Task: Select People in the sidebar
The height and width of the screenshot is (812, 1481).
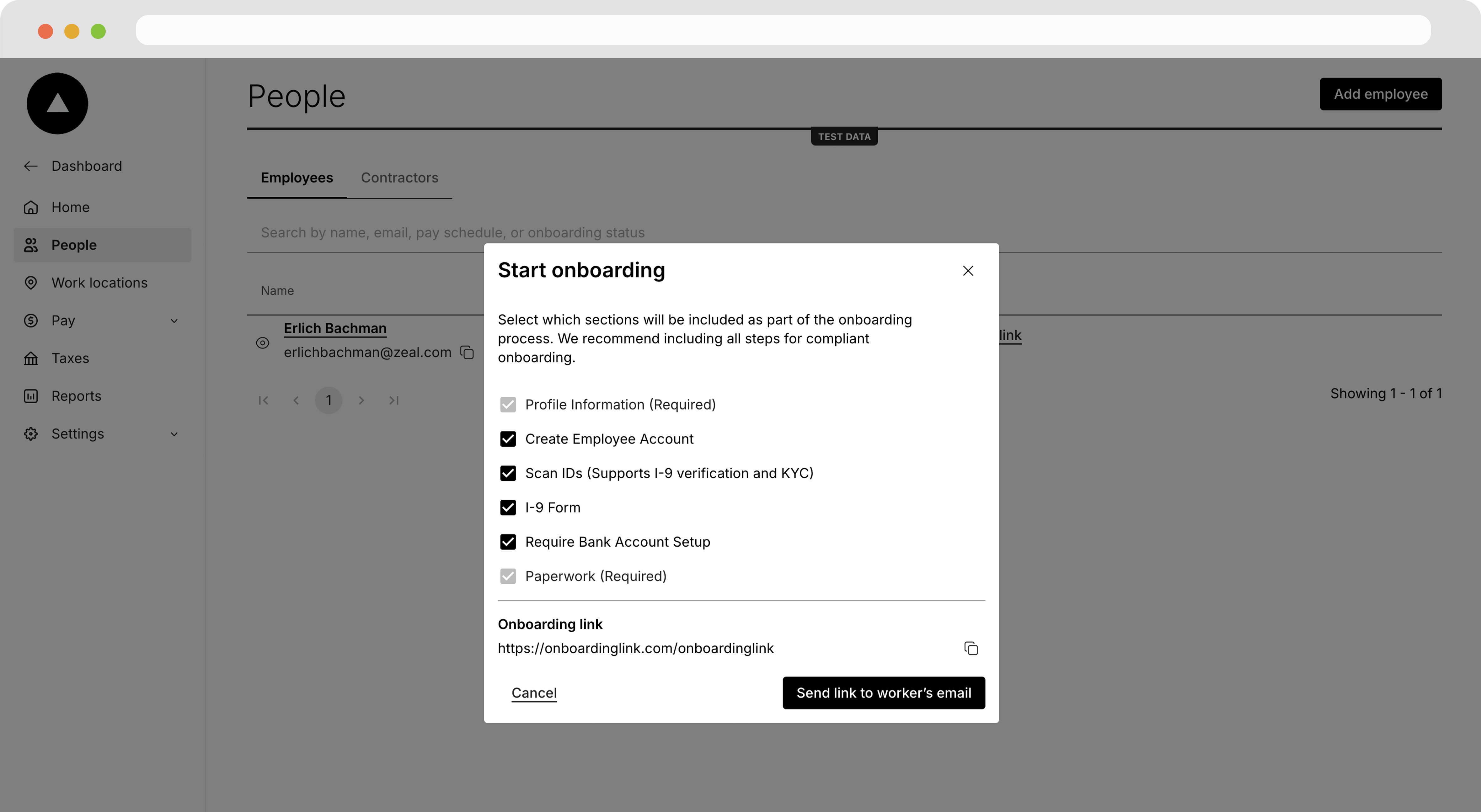Action: click(x=102, y=245)
